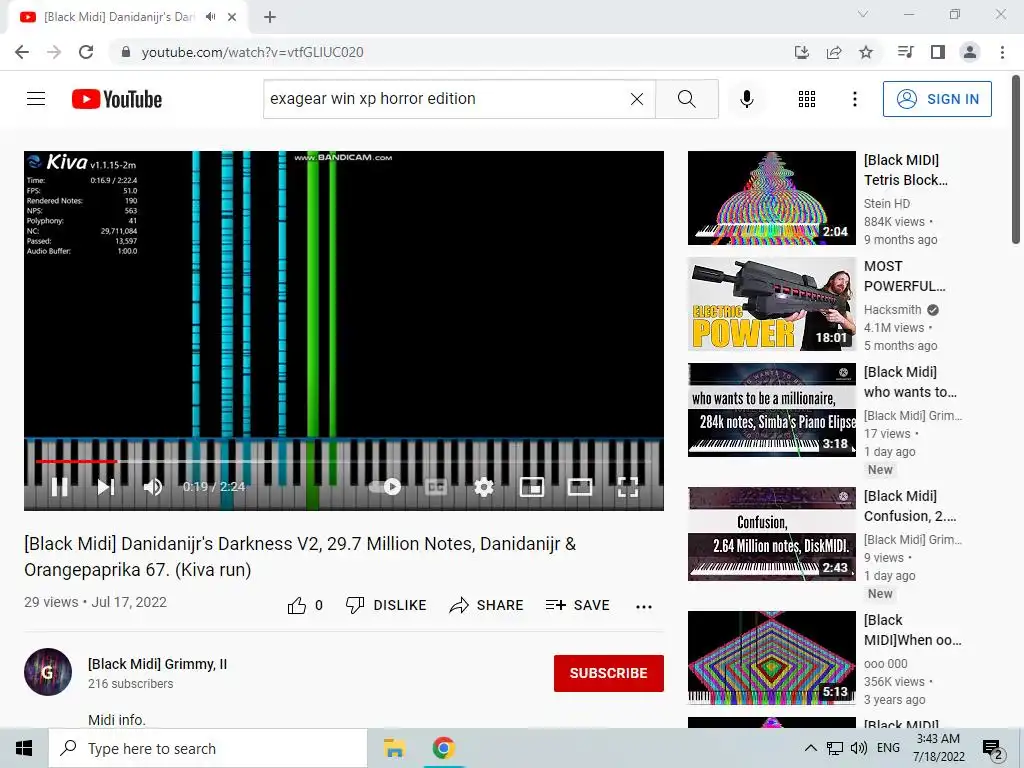Bookmark this tab with star
The width and height of the screenshot is (1024, 768).
[x=866, y=52]
